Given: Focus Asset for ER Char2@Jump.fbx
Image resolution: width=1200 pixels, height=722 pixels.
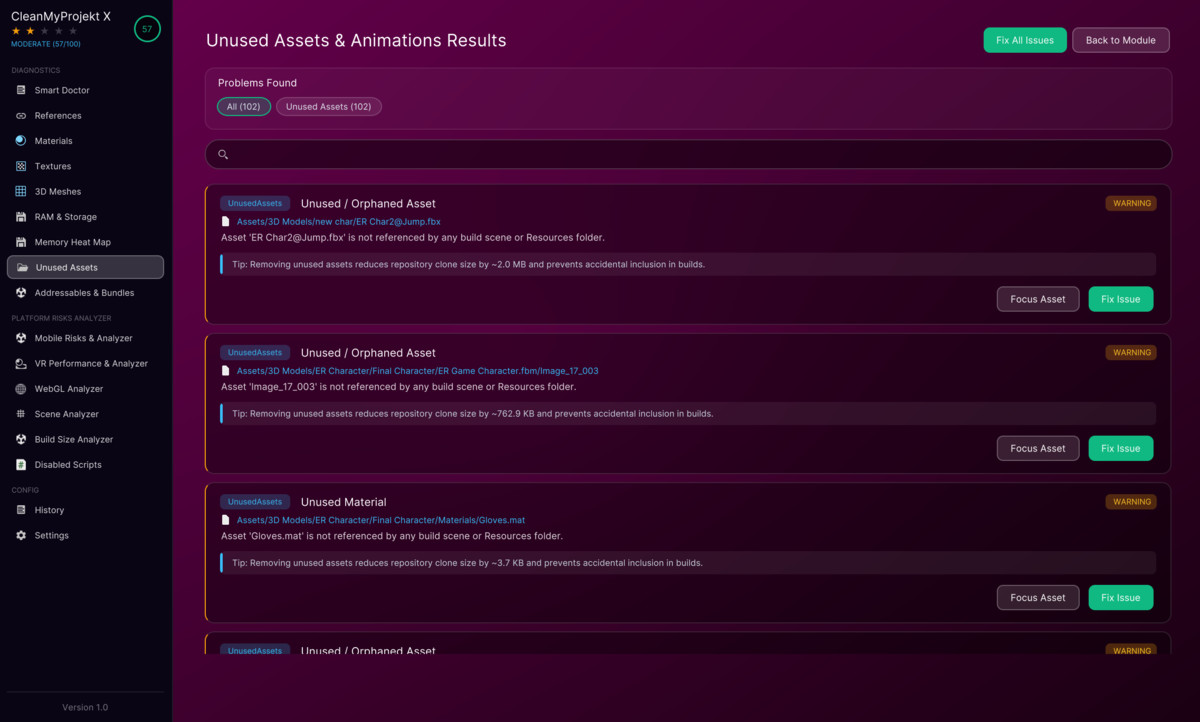Looking at the screenshot, I should click(1038, 299).
